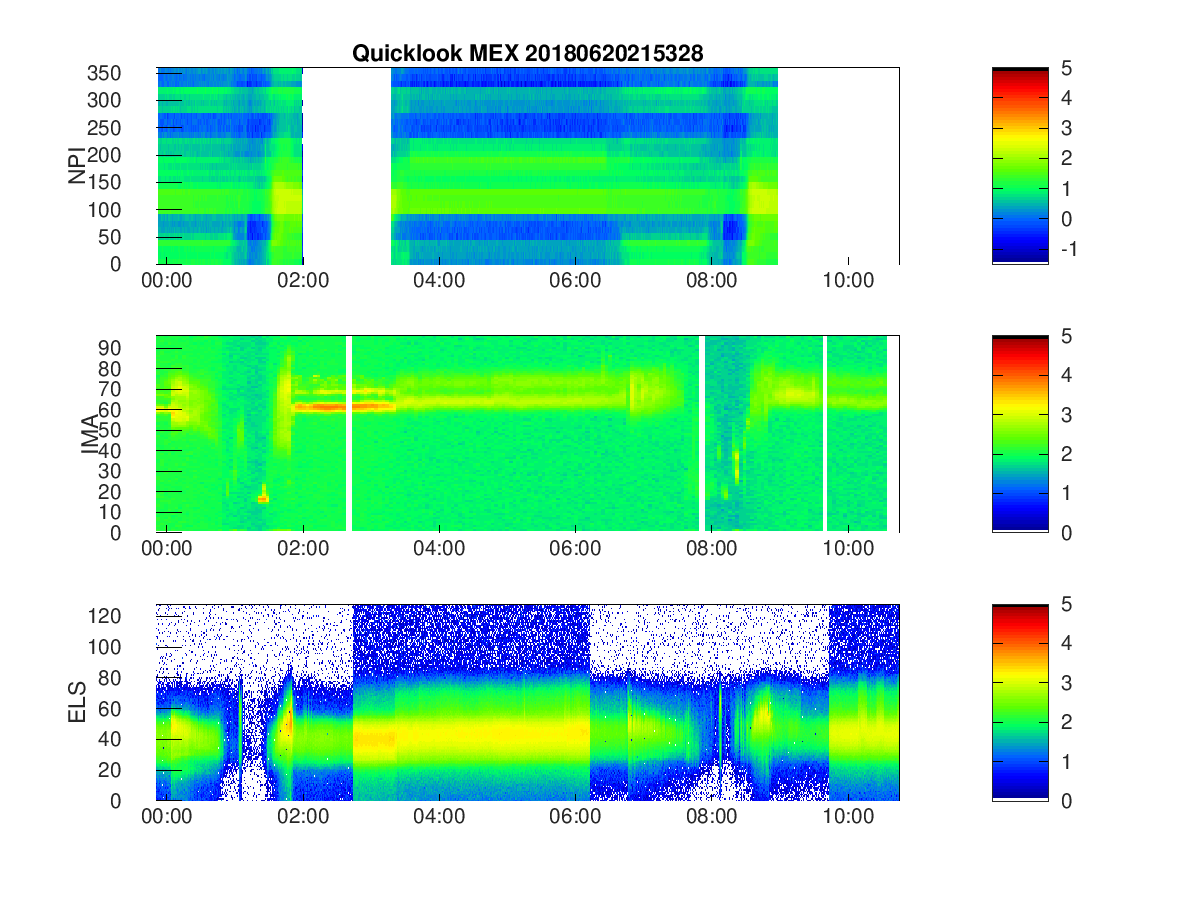Select the IMA y-axis label
This screenshot has width=1200, height=900.
coord(92,435)
